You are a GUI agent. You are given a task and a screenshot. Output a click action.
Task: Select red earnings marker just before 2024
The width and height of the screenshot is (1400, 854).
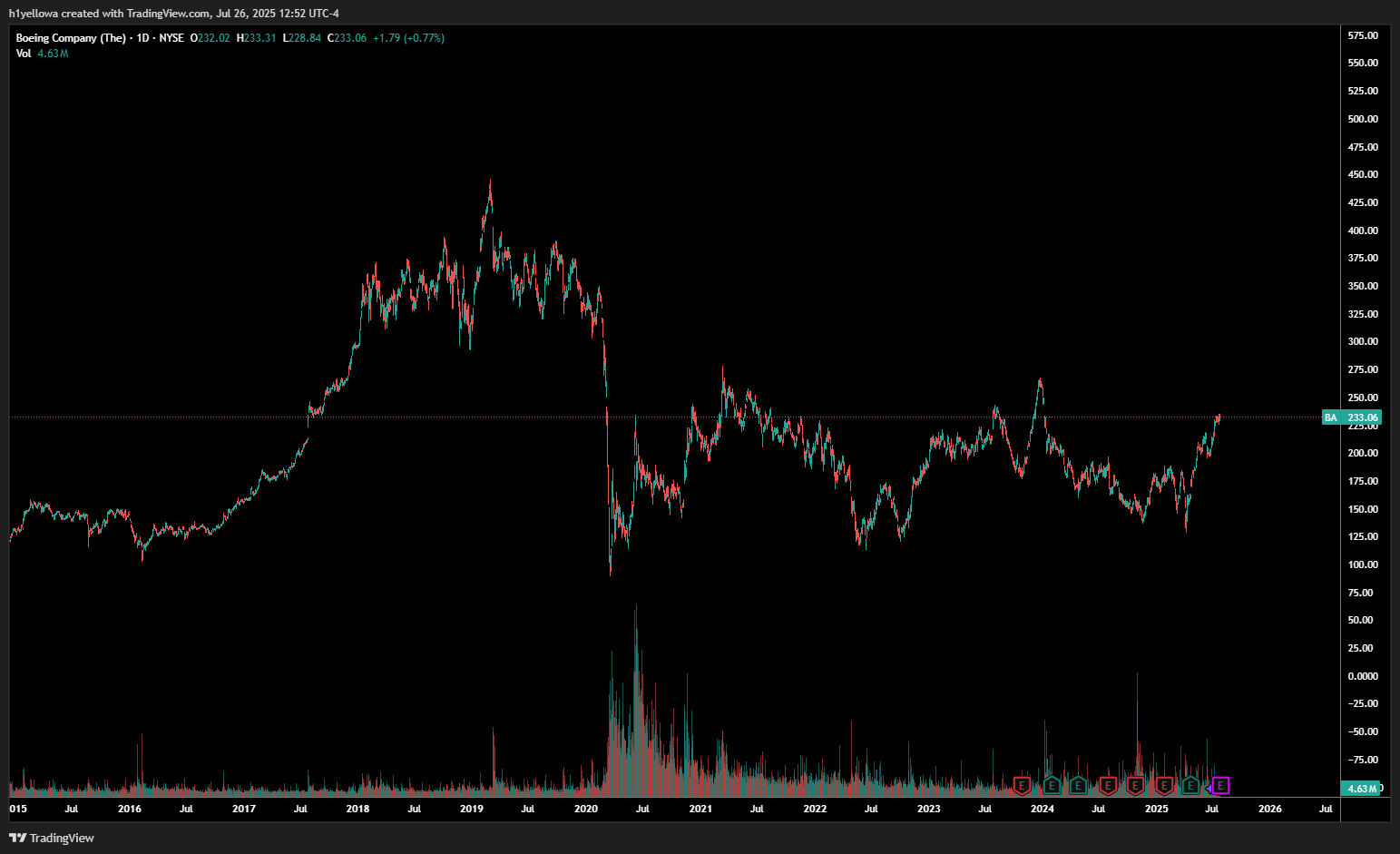click(1023, 786)
